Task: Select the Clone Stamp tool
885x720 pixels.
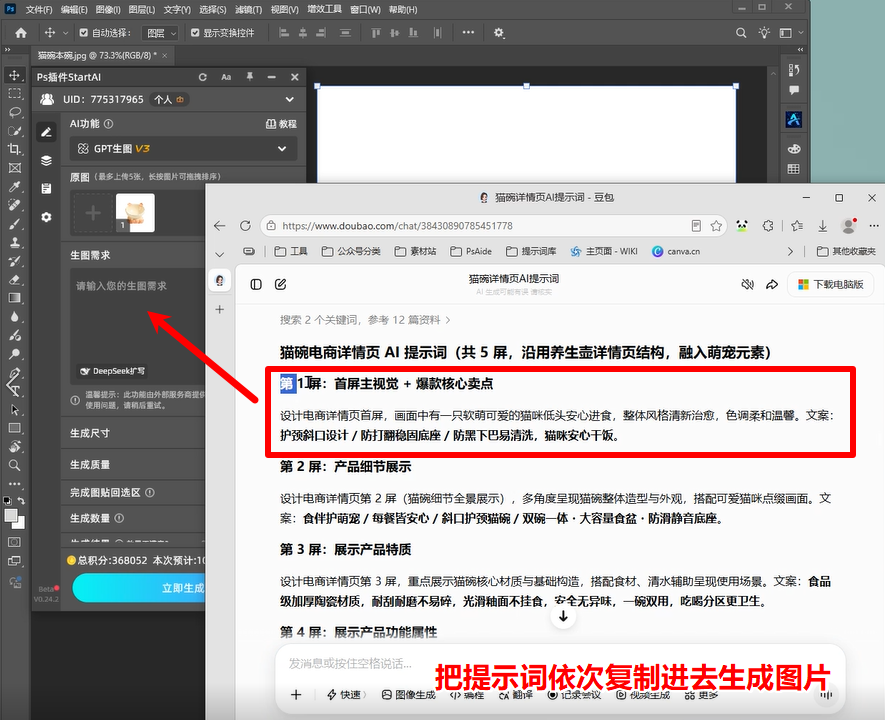Action: point(15,243)
